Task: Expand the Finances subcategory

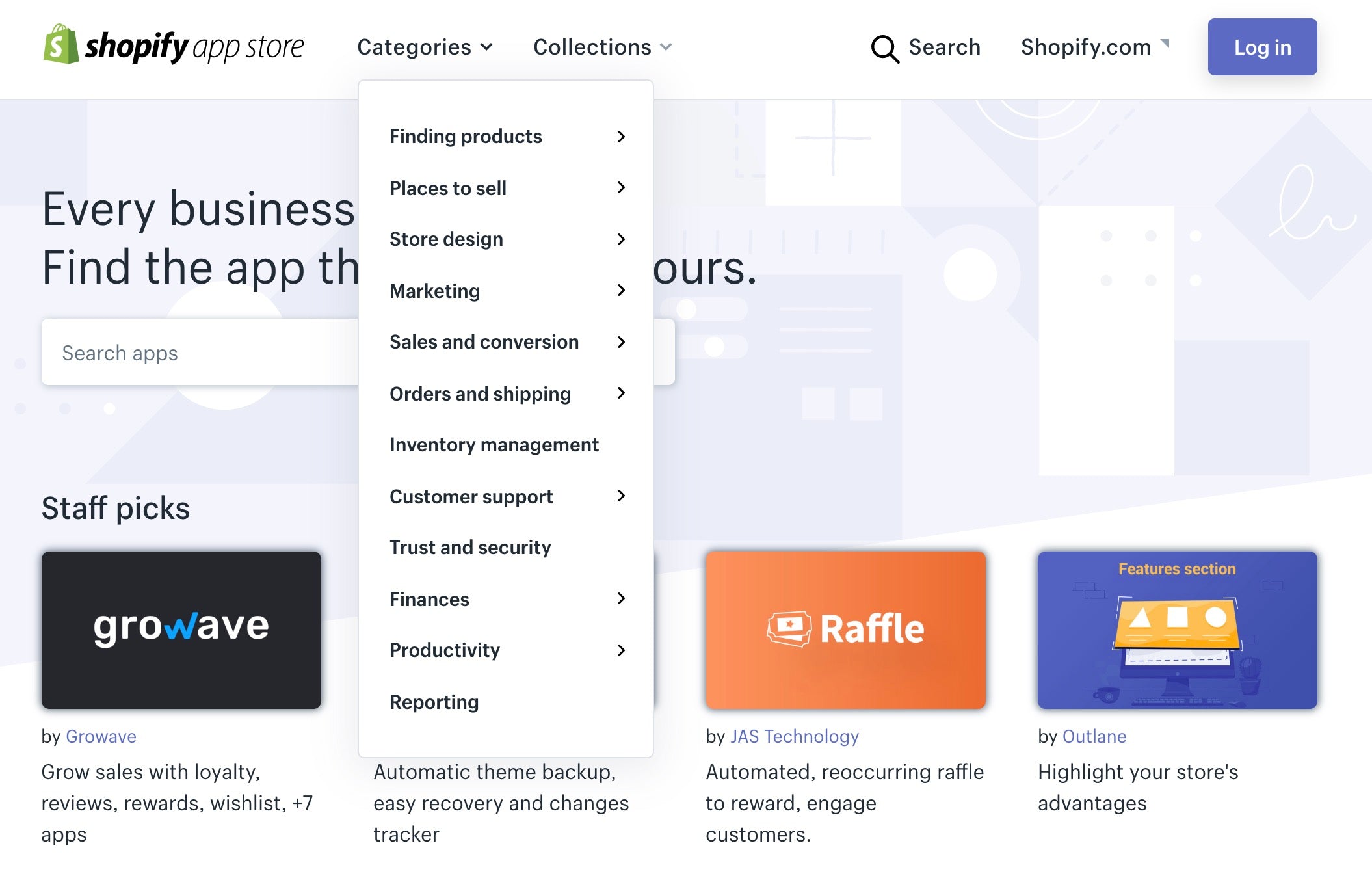Action: [x=620, y=598]
